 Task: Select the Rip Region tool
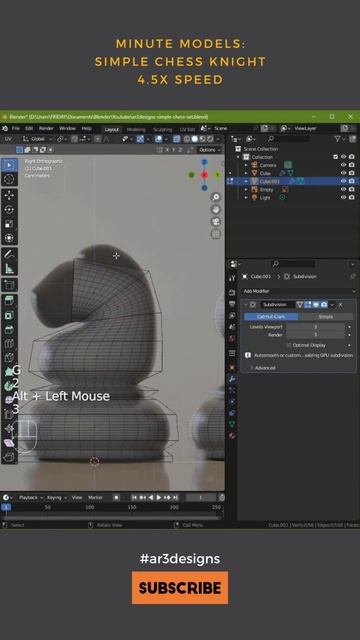pos(9,457)
